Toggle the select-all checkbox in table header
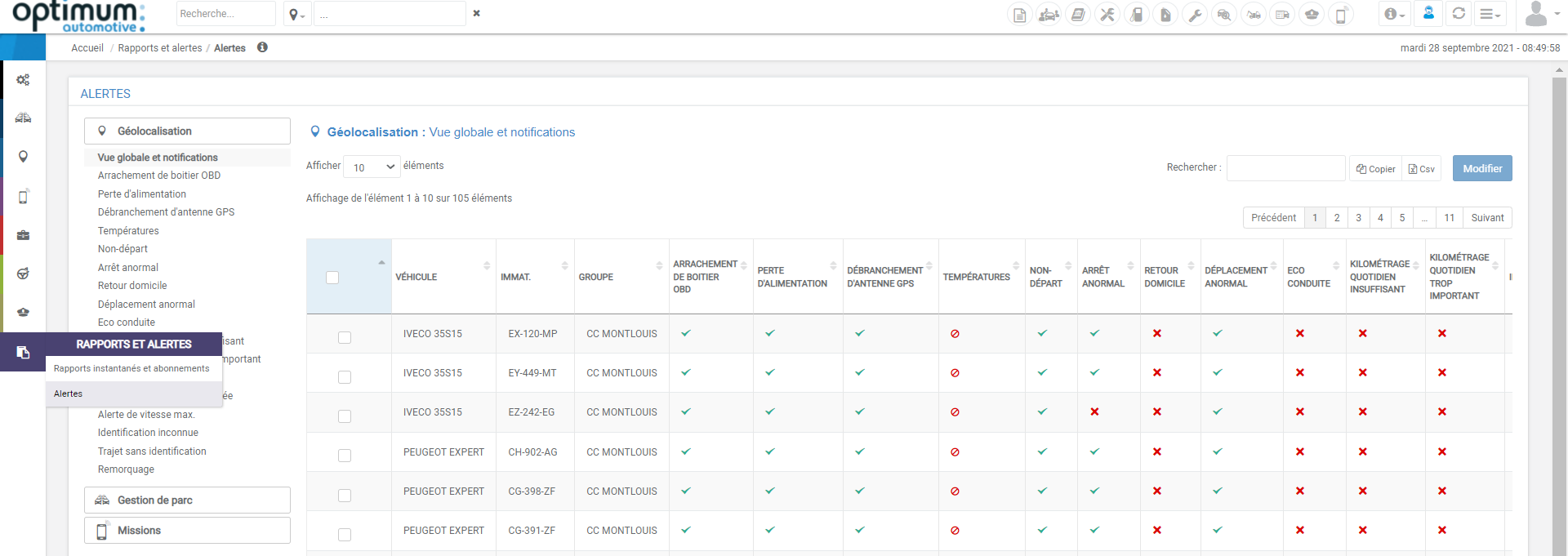The width and height of the screenshot is (1568, 556). (332, 278)
